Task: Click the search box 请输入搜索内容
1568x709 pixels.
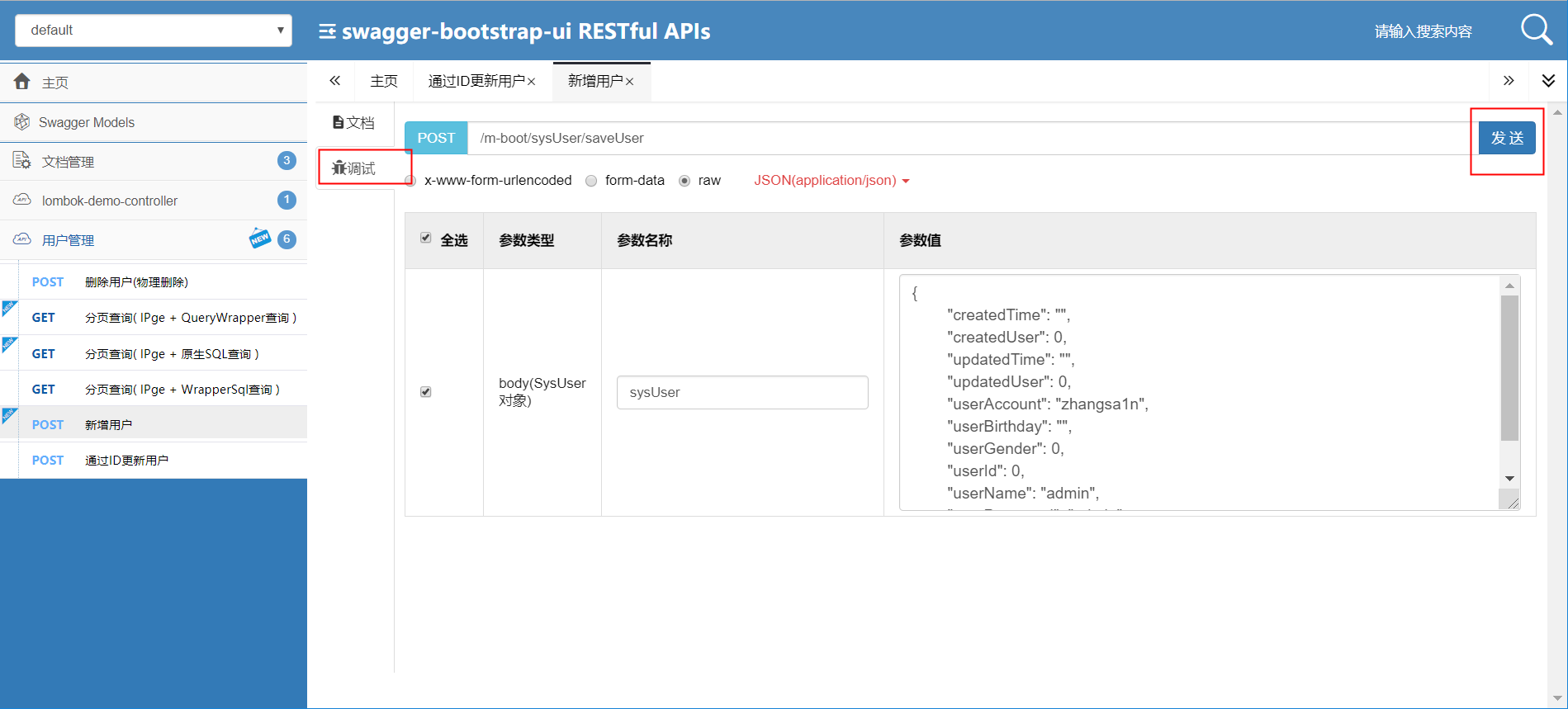Action: 1423,31
